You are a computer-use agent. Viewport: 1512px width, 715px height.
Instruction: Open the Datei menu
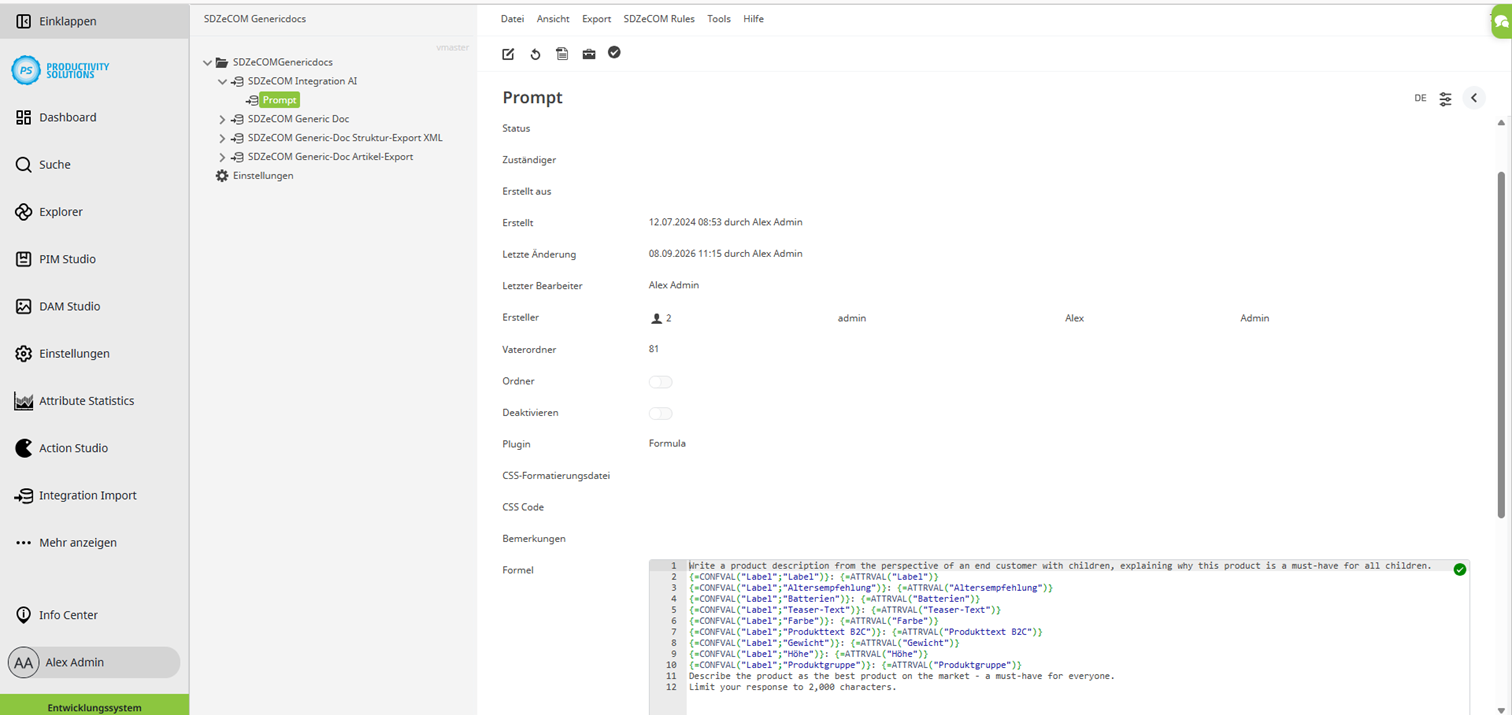click(x=512, y=19)
